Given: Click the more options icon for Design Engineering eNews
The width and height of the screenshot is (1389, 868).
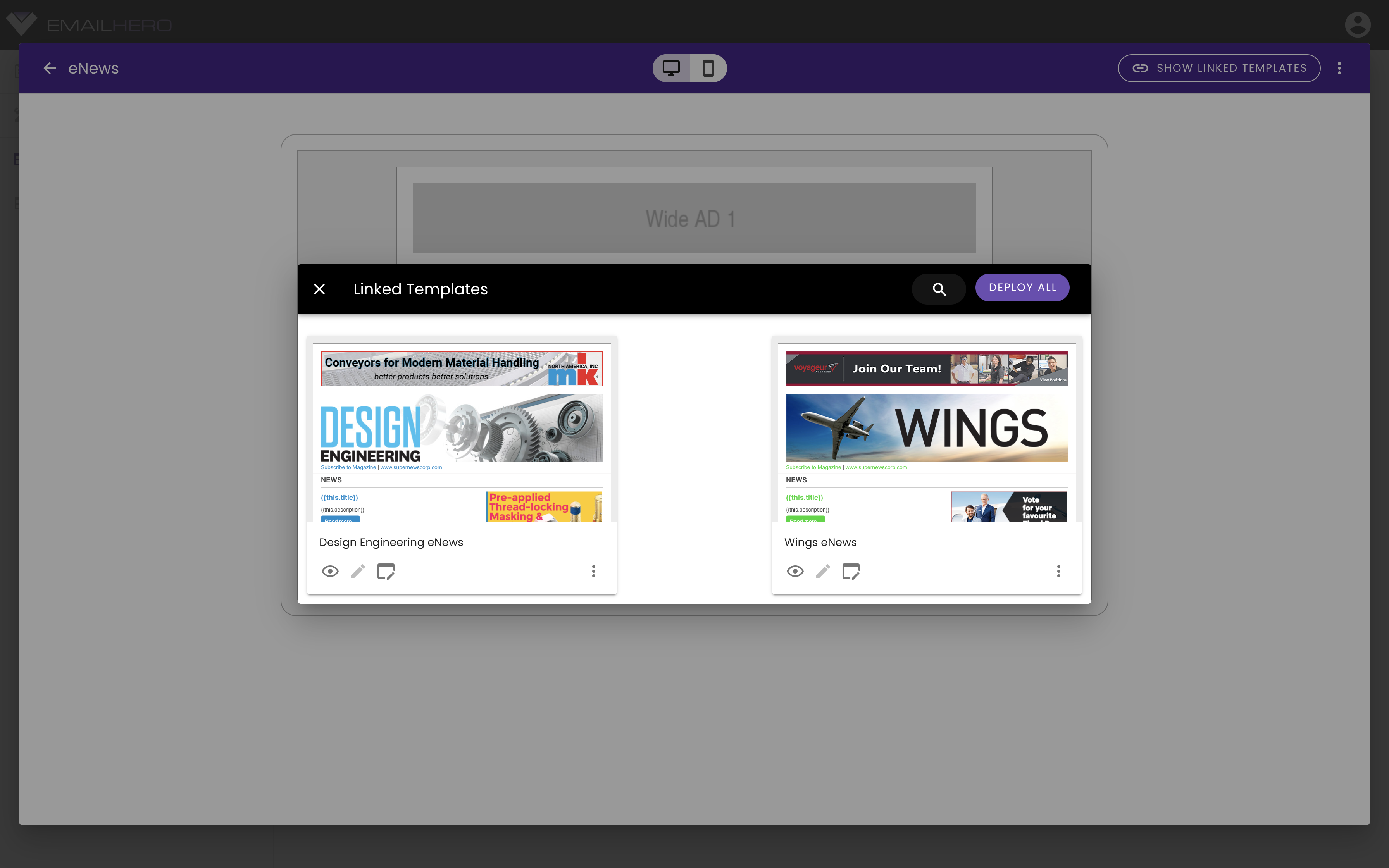Looking at the screenshot, I should point(593,571).
